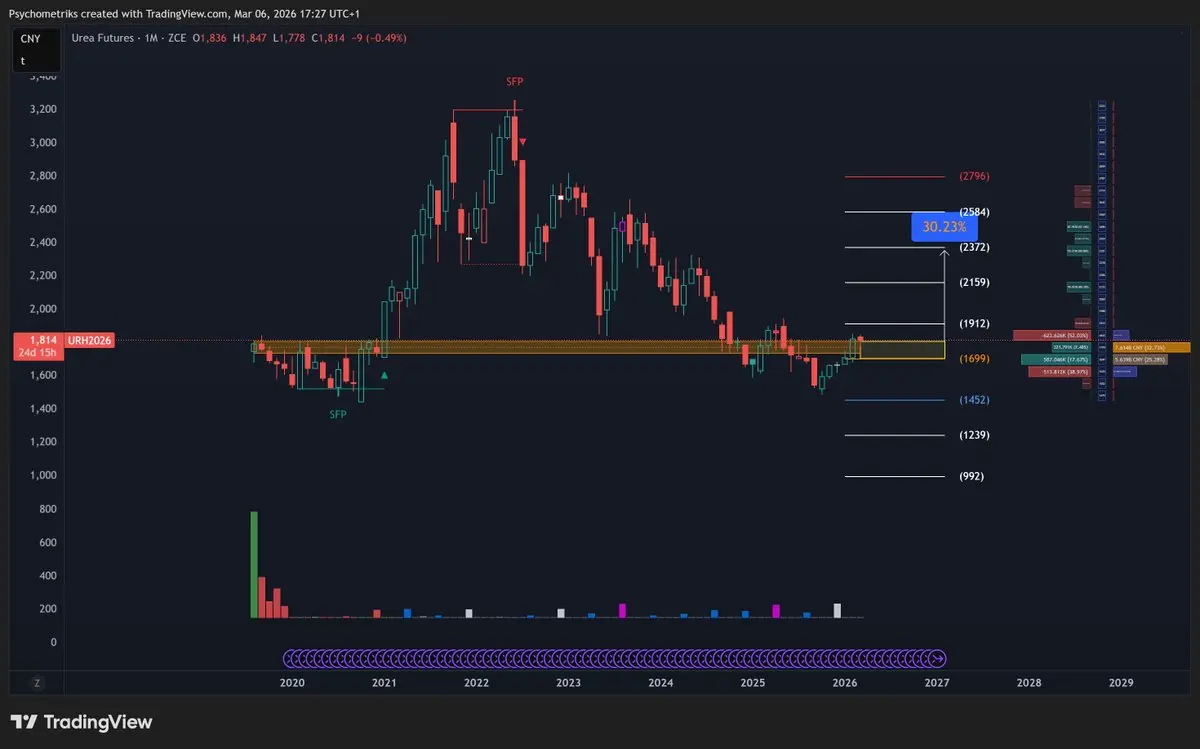
Task: Click the 3,200 price axis label
Action: tap(41, 109)
